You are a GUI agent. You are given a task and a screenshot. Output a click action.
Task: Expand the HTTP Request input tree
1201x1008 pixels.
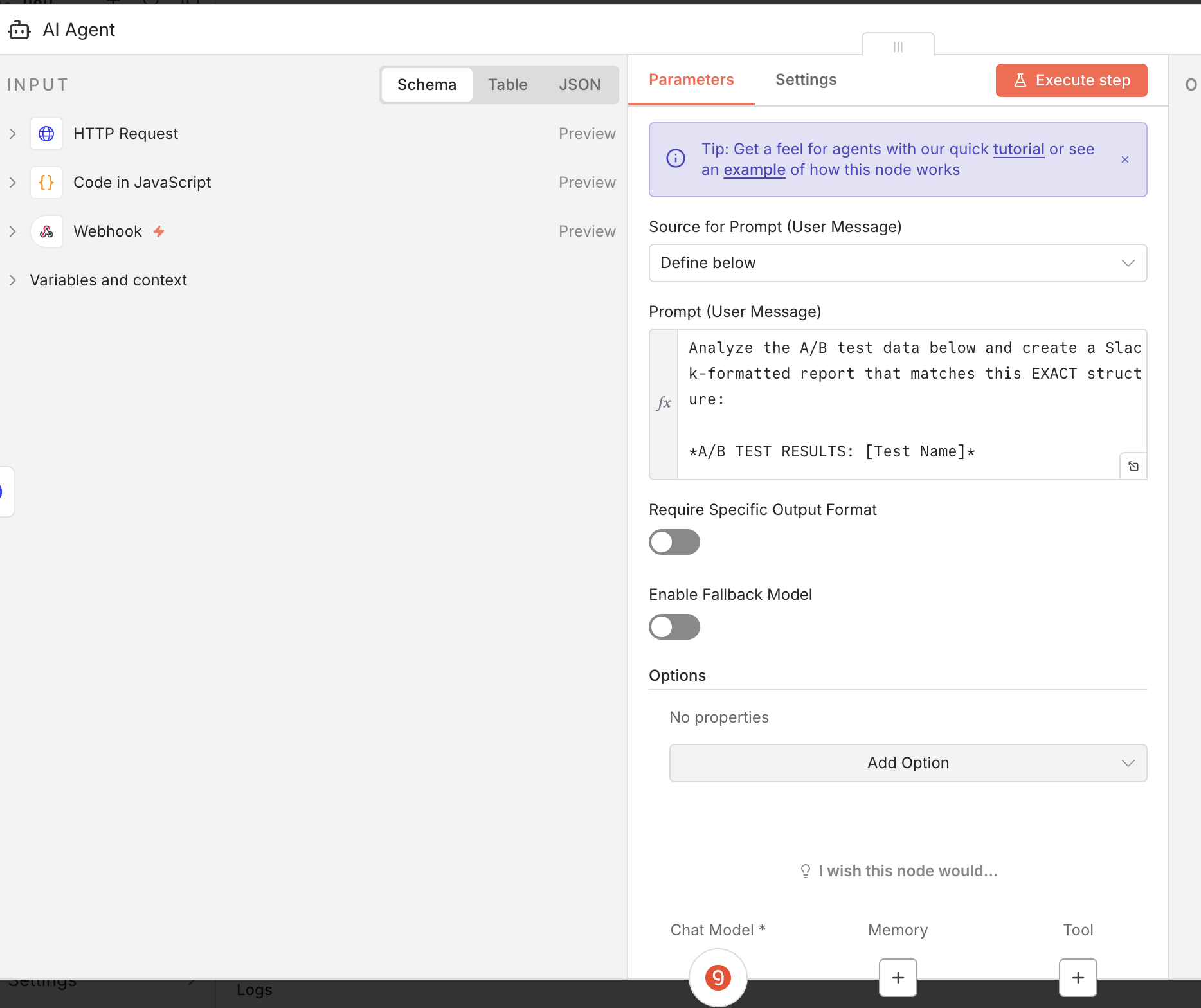(x=13, y=134)
